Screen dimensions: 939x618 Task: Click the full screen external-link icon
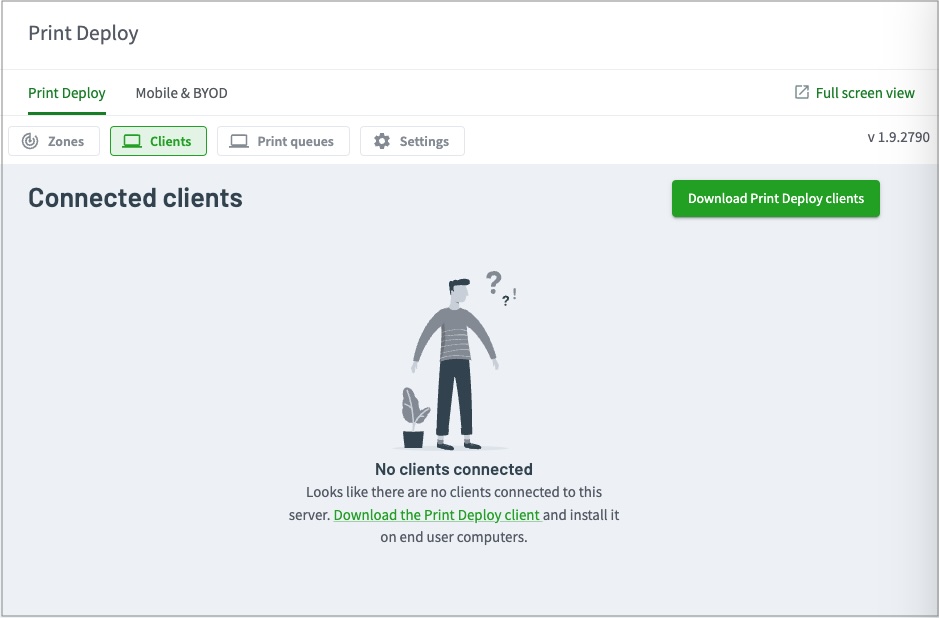click(801, 92)
